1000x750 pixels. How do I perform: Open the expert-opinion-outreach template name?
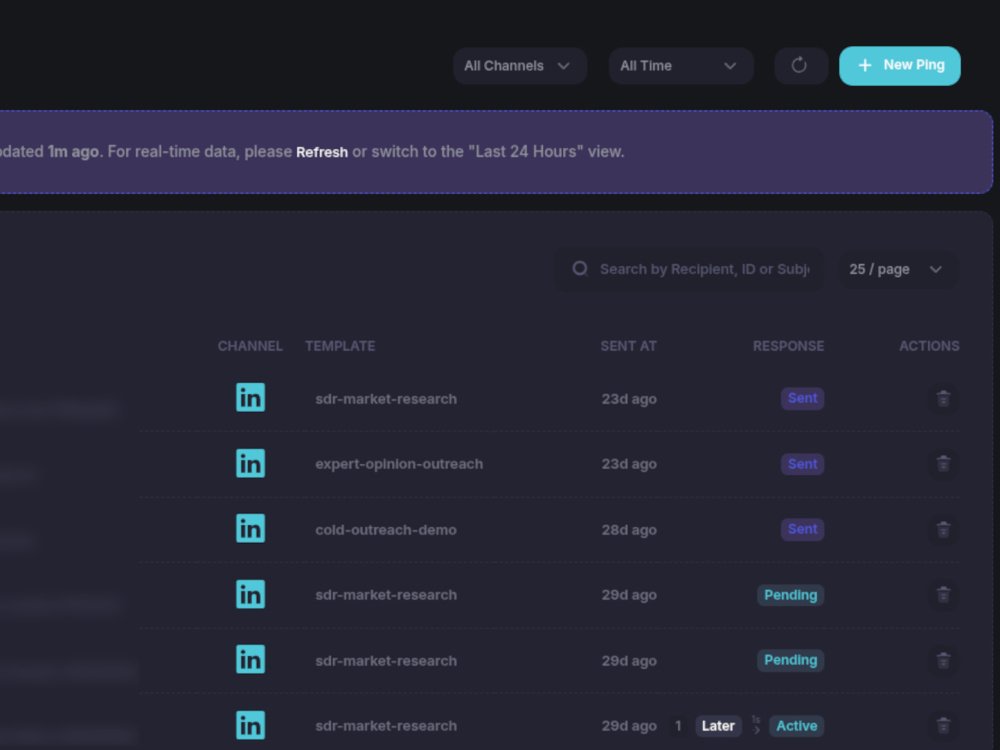pos(399,464)
